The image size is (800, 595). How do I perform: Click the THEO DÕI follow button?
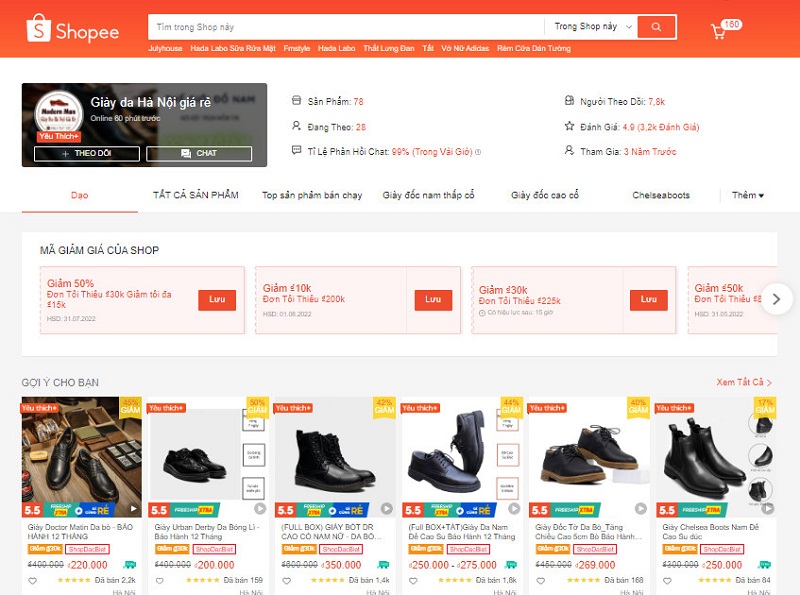[x=86, y=154]
